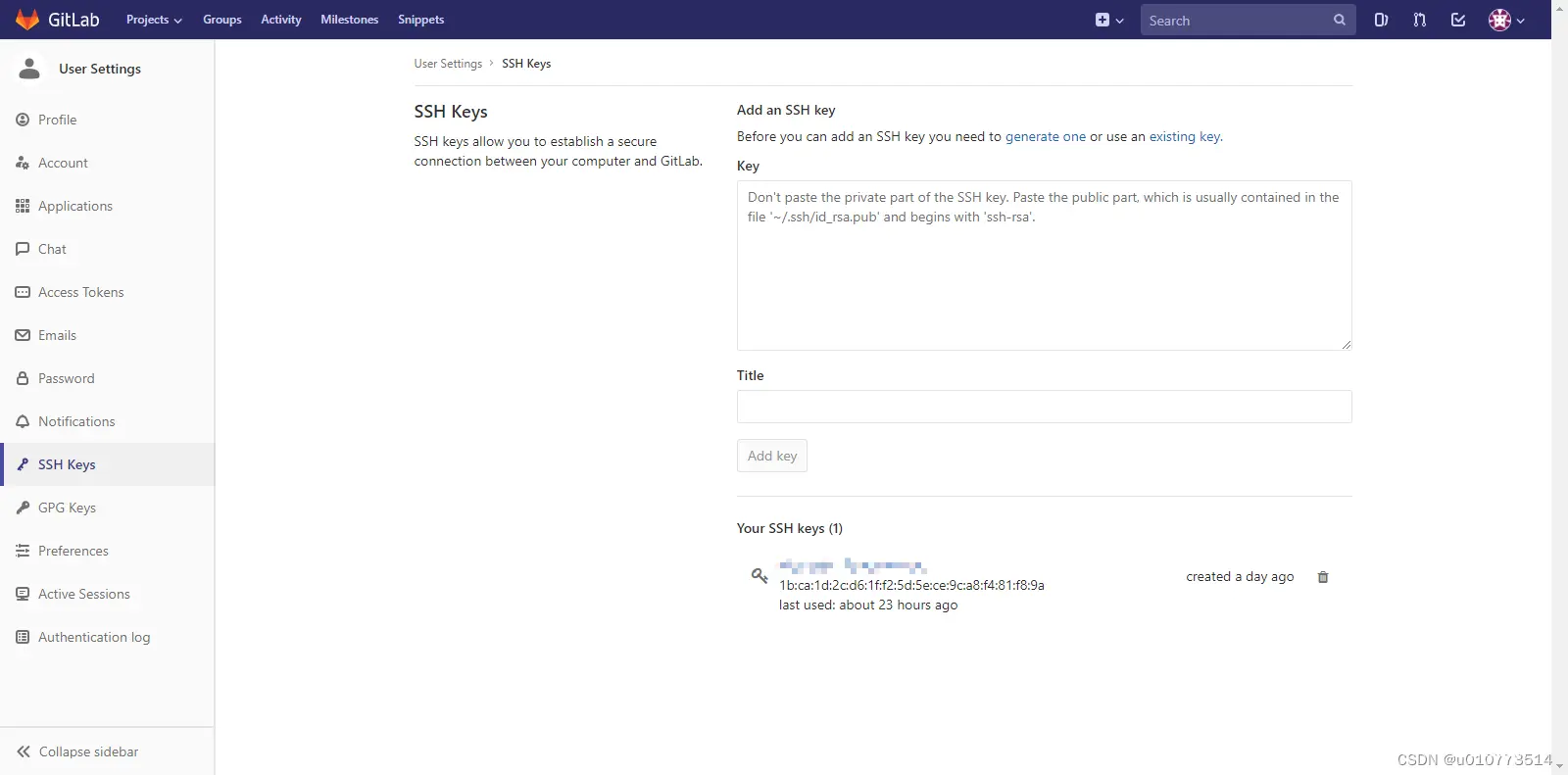Click the Key textarea resize handle

(1347, 345)
